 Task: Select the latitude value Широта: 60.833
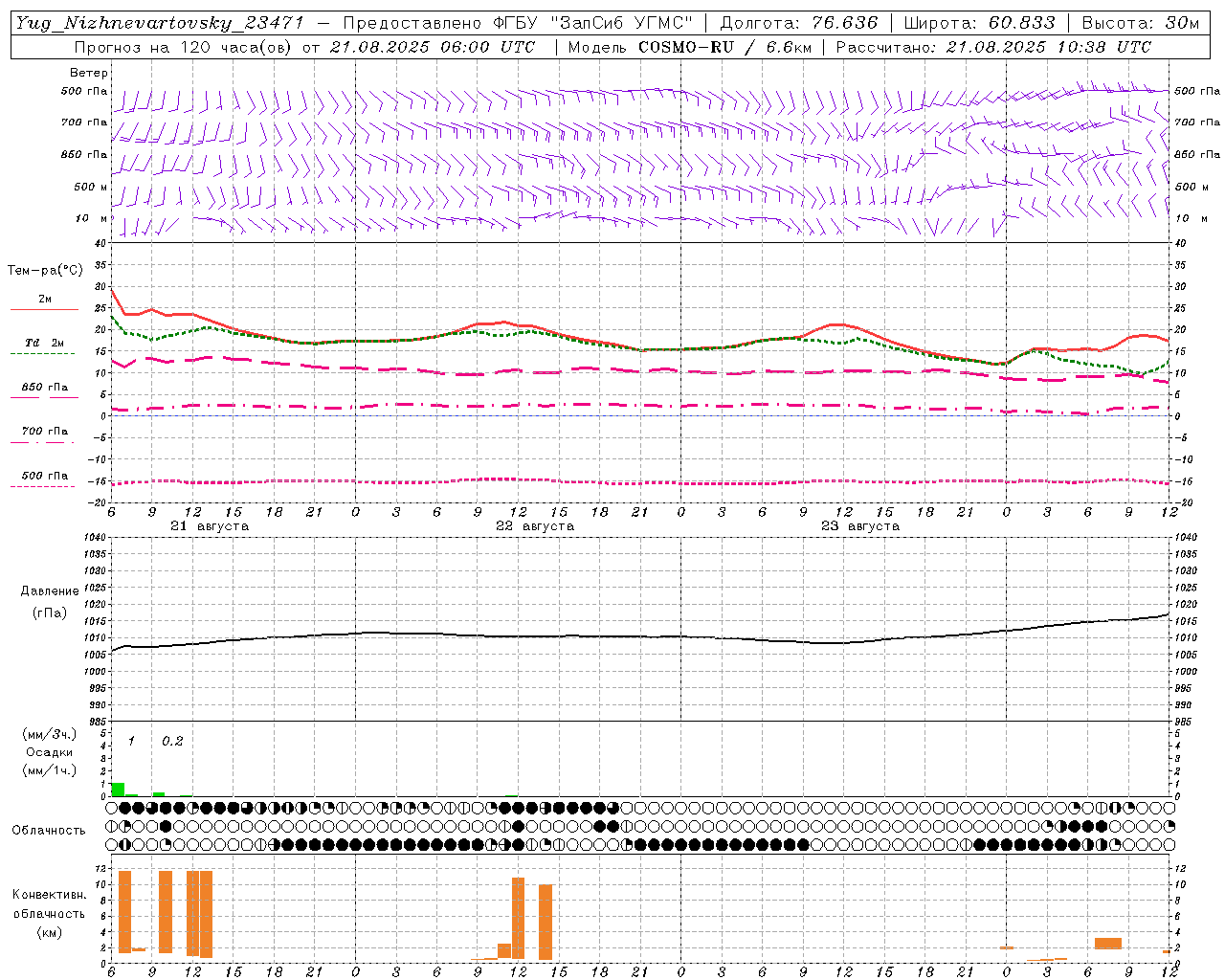click(x=980, y=23)
